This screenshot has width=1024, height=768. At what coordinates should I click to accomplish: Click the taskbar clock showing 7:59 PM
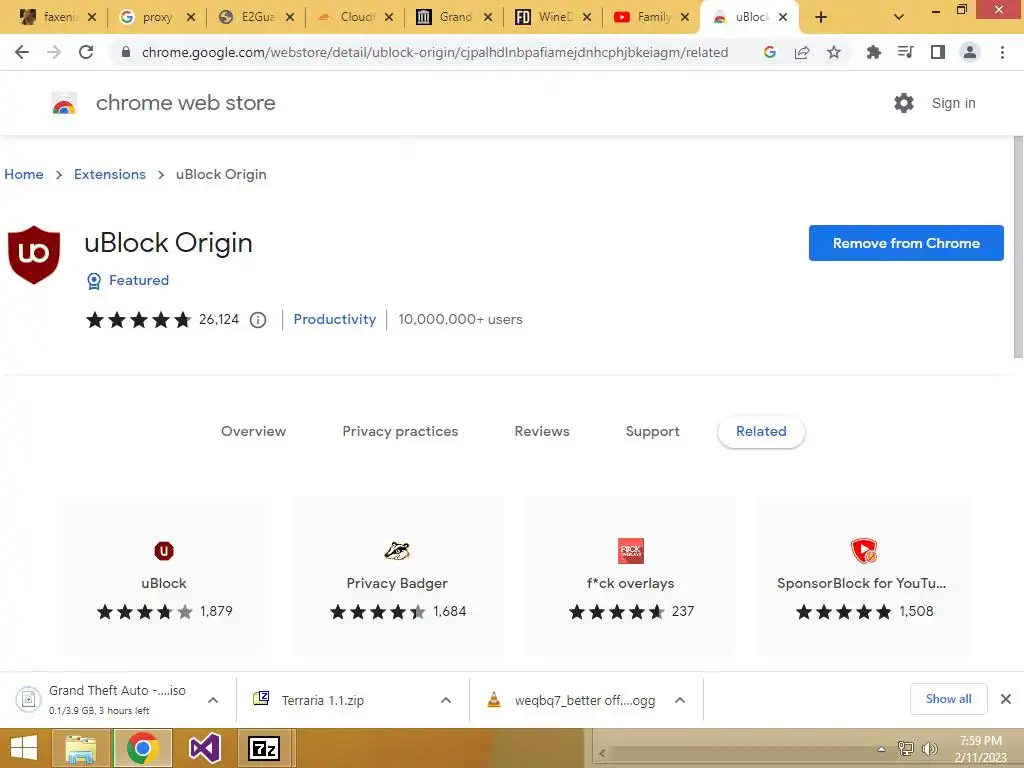point(980,749)
